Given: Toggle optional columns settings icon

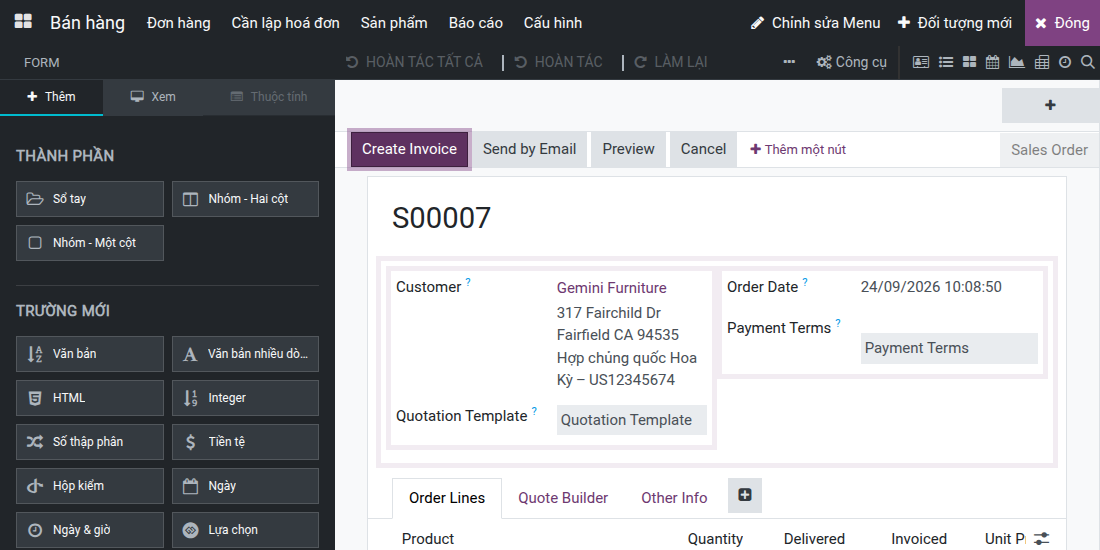Looking at the screenshot, I should (x=1042, y=538).
